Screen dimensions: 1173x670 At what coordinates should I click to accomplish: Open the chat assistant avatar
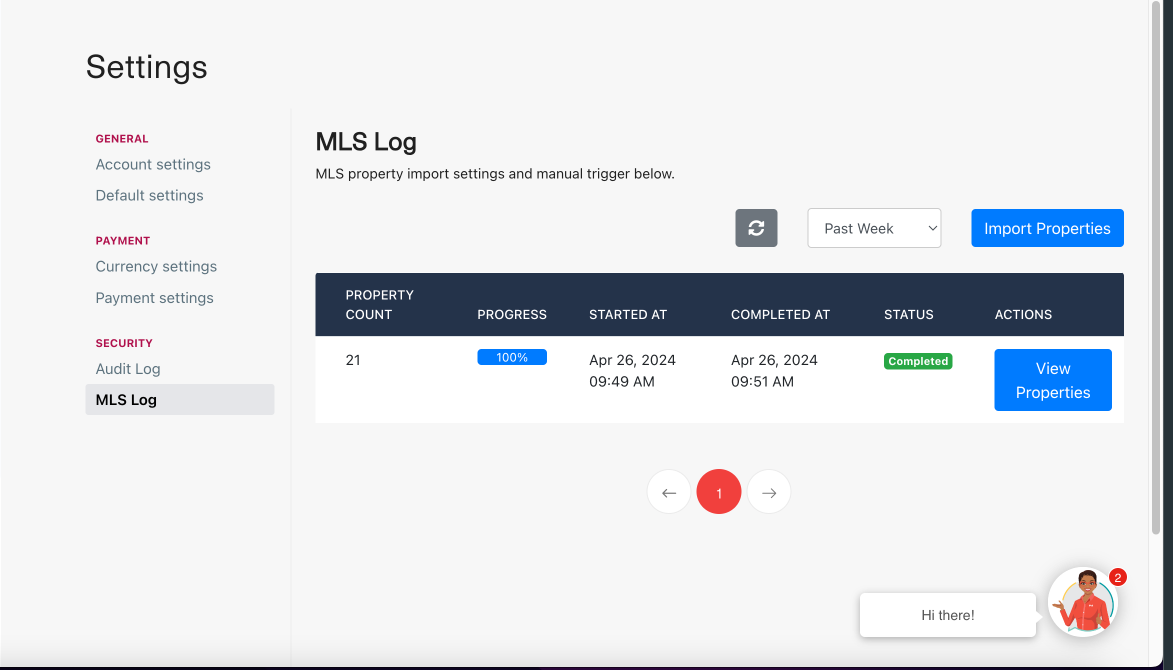point(1082,602)
